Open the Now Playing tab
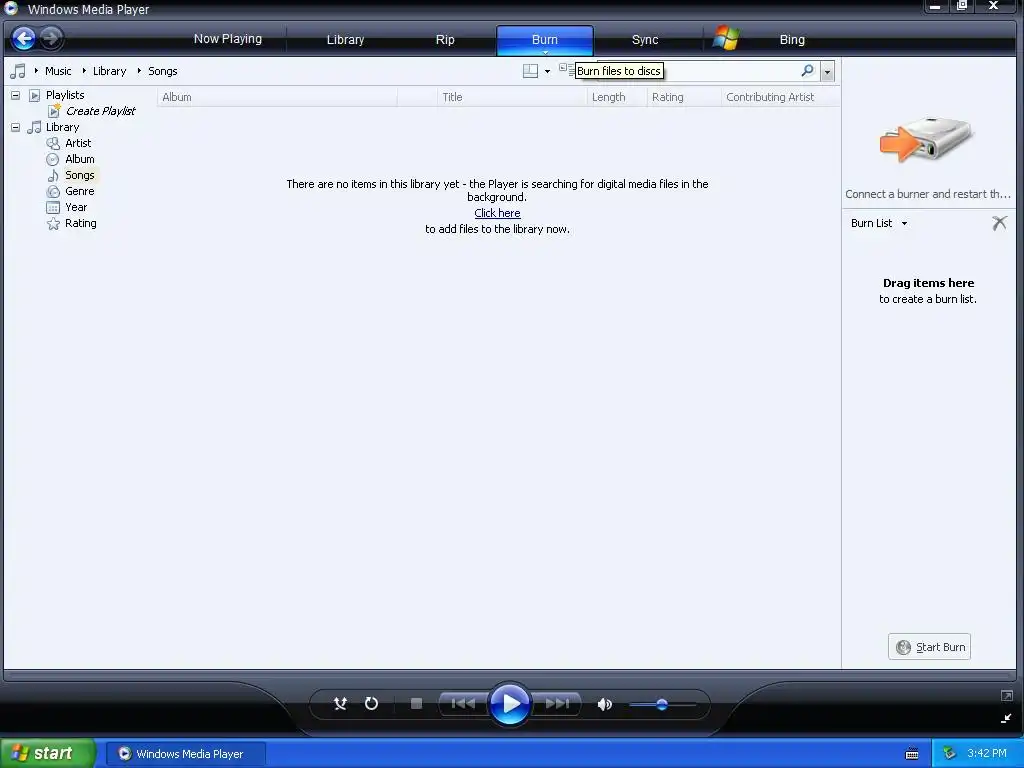Screen dimensions: 1024x768 (228, 39)
